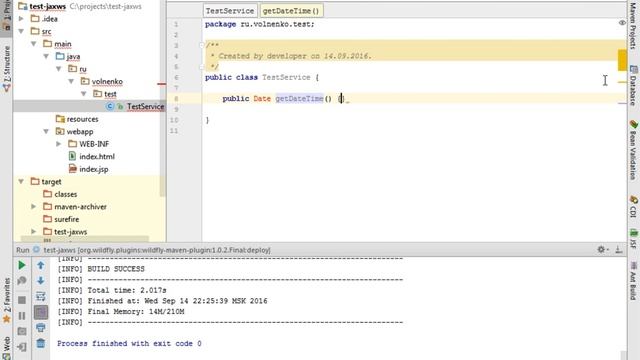
Task: Collapse the volnenko package
Action: (x=71, y=81)
